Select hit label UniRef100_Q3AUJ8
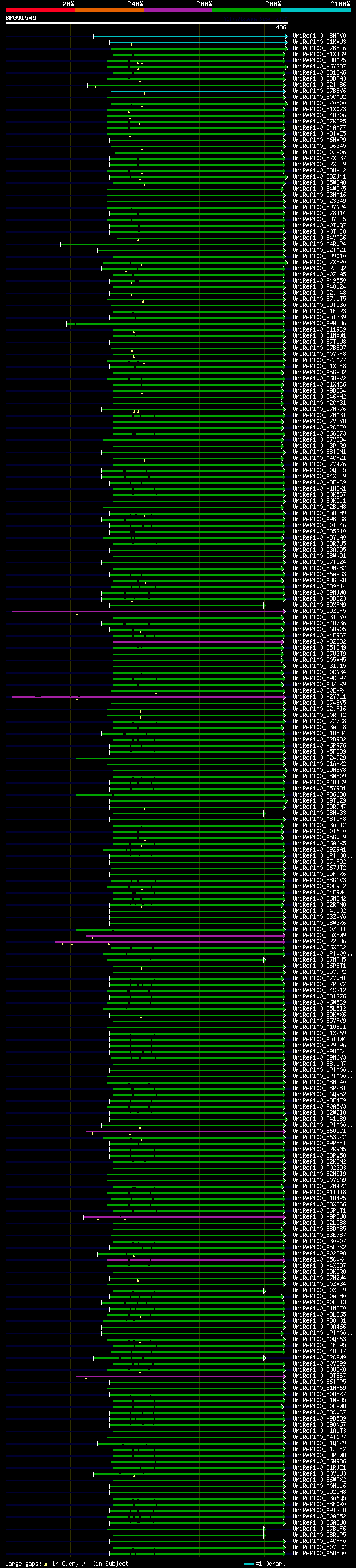Viewport: 356px width, 1568px height. (x=319, y=728)
